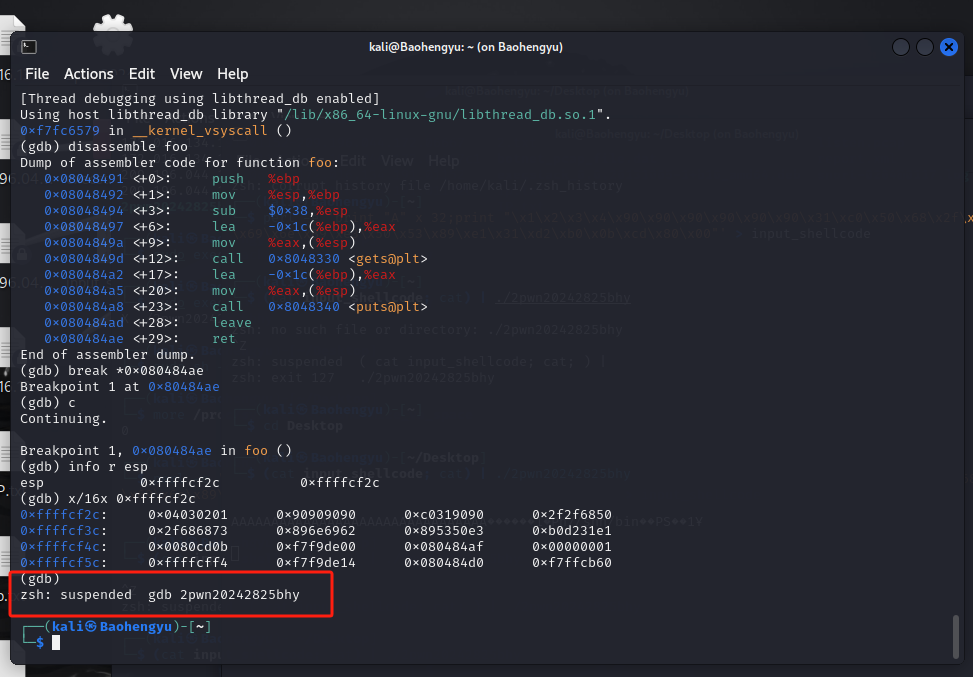Click memory value 0x2f2f6850
The image size is (973, 677).
[x=572, y=515]
